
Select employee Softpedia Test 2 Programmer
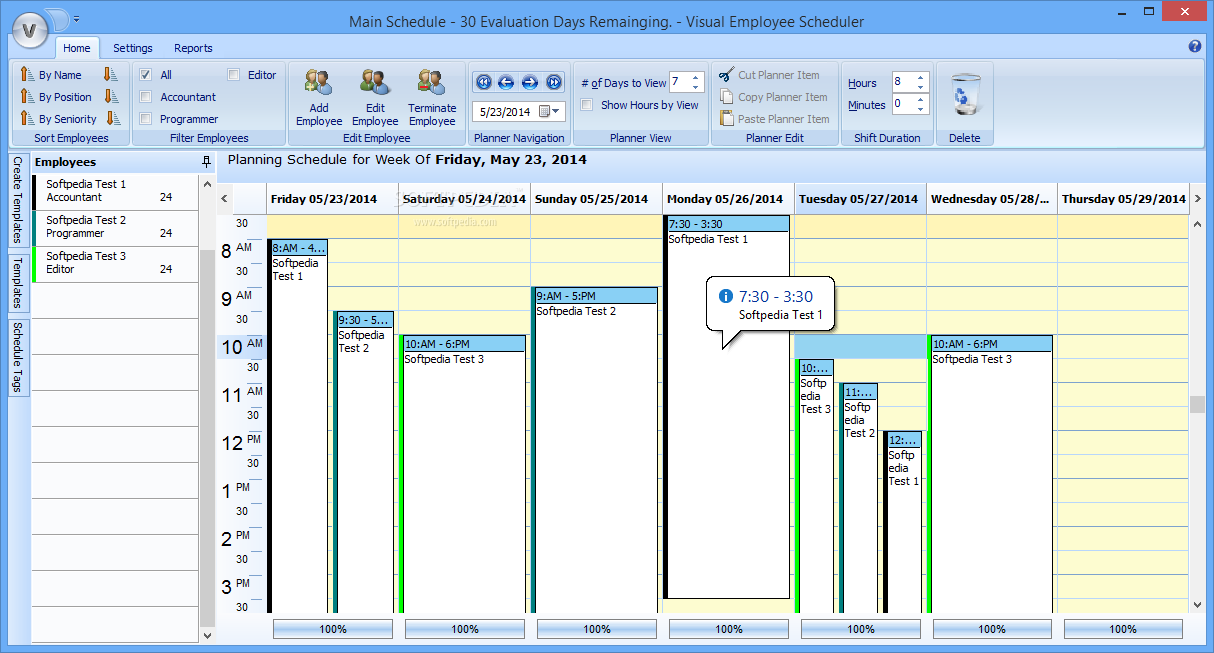click(116, 227)
